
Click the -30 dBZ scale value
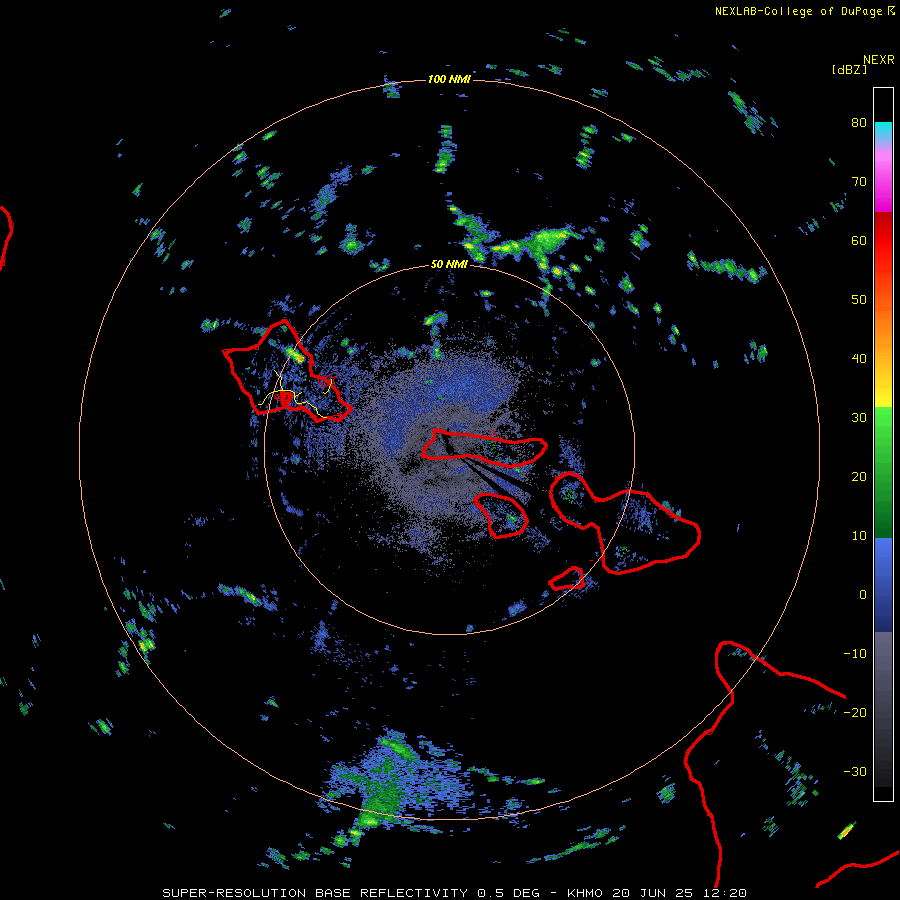point(855,772)
